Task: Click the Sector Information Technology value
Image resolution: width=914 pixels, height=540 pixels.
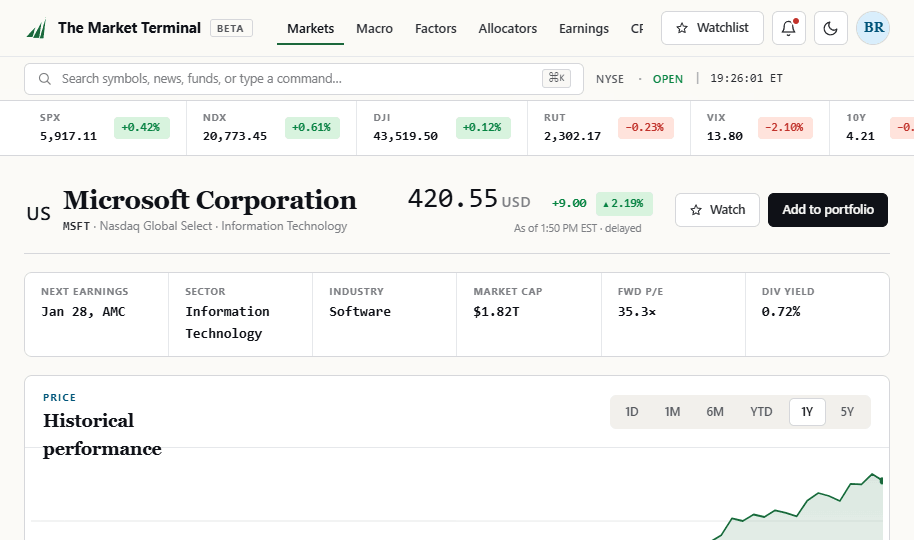Action: (227, 322)
